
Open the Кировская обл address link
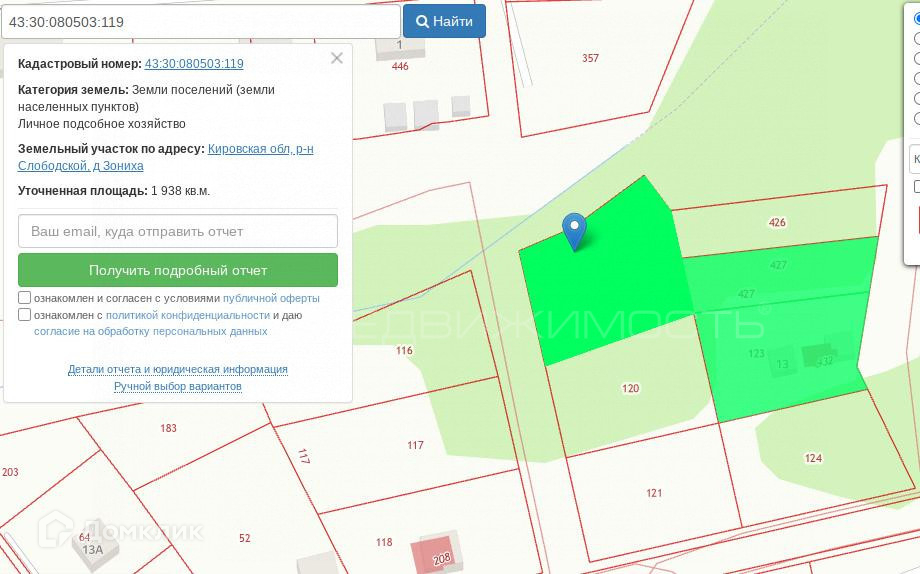(261, 148)
